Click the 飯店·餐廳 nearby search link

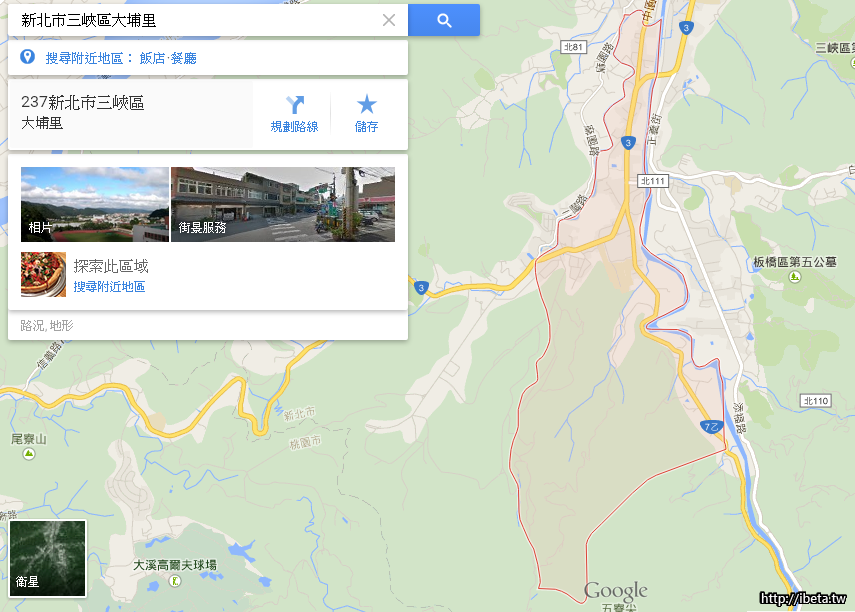pos(168,58)
